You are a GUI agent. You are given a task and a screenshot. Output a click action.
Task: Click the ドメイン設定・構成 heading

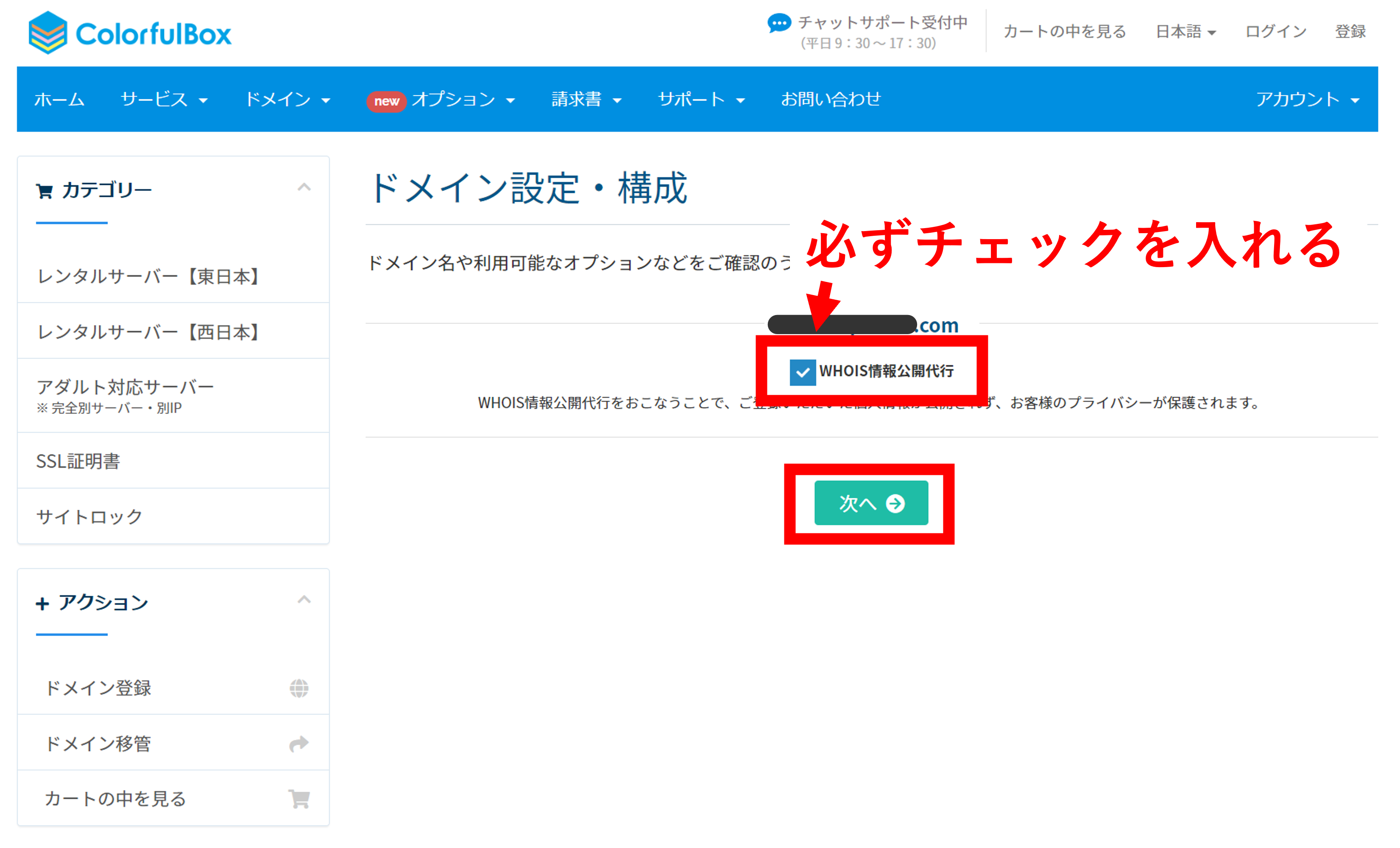point(528,187)
